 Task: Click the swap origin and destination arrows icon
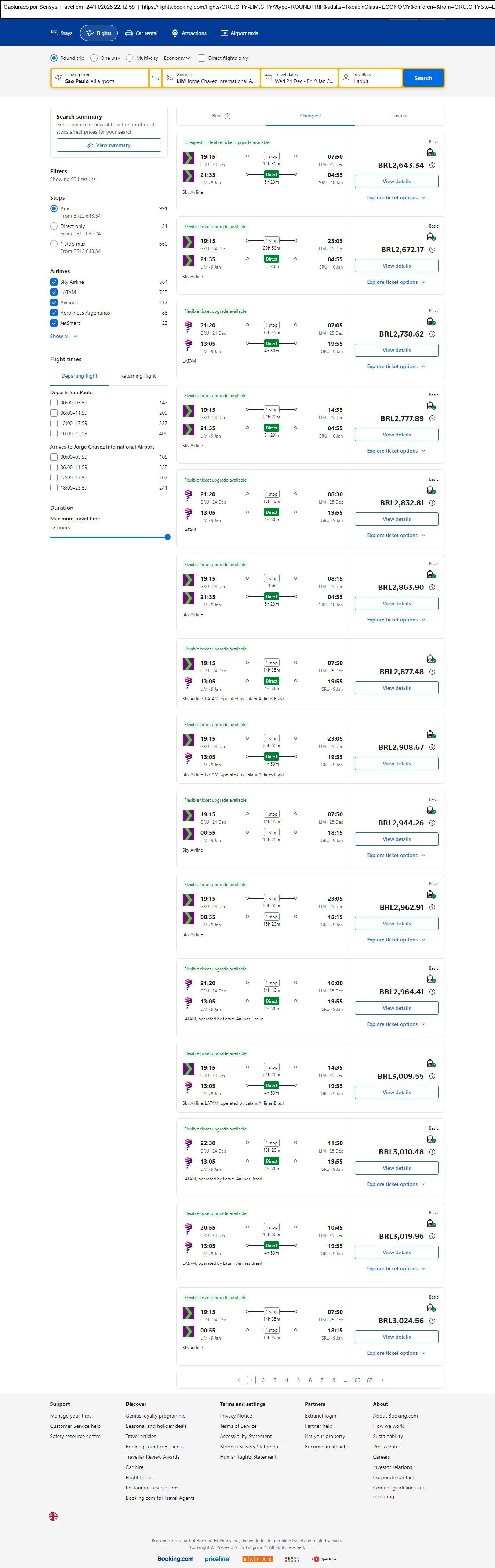point(155,78)
